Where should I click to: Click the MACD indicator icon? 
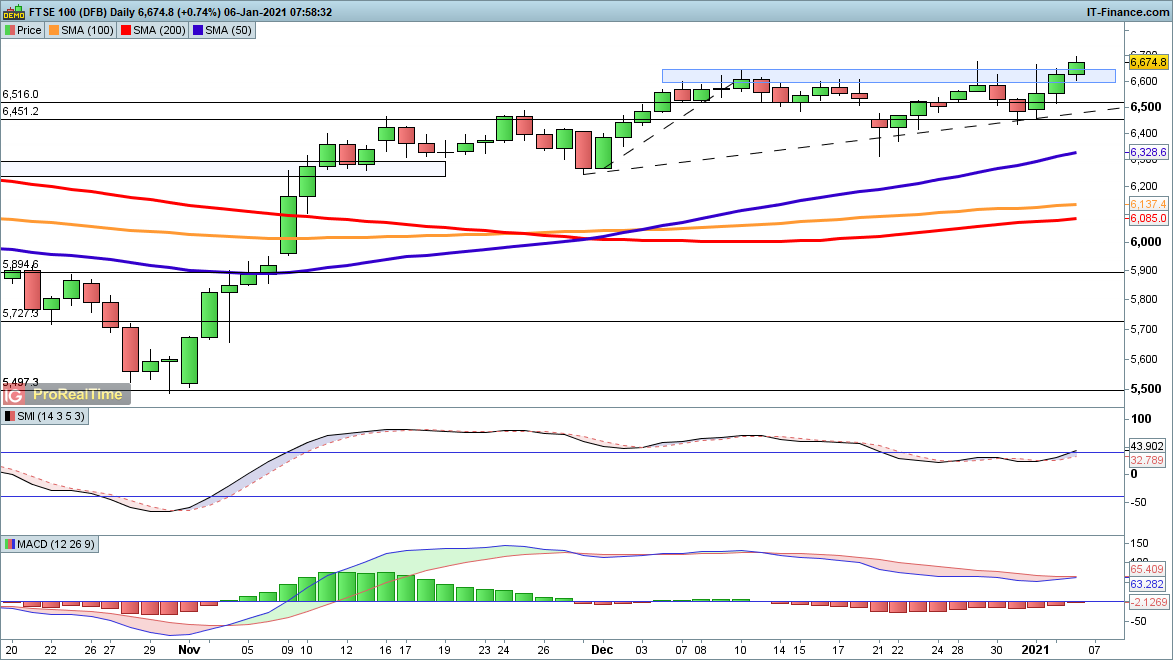click(9, 544)
